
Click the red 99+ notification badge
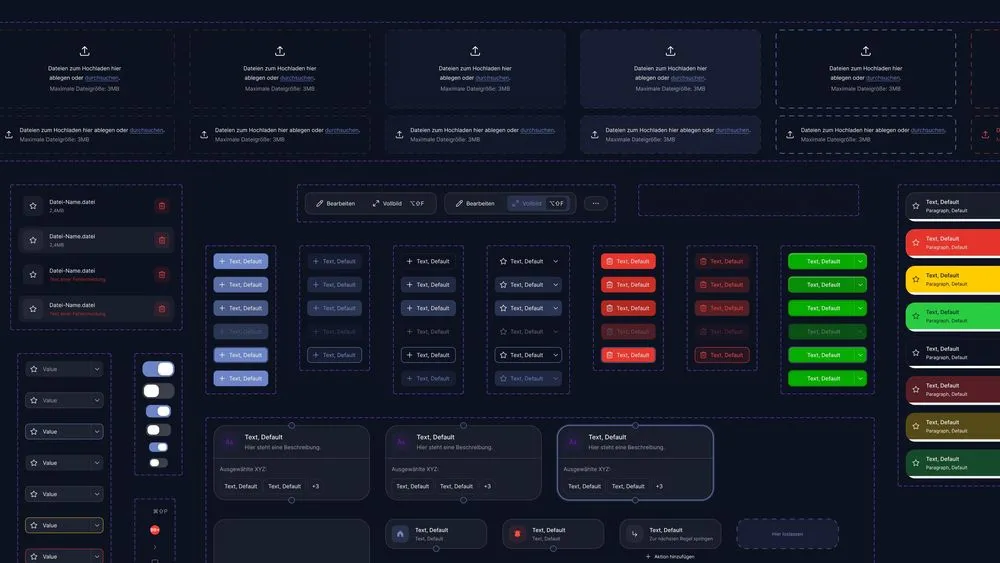(x=155, y=530)
